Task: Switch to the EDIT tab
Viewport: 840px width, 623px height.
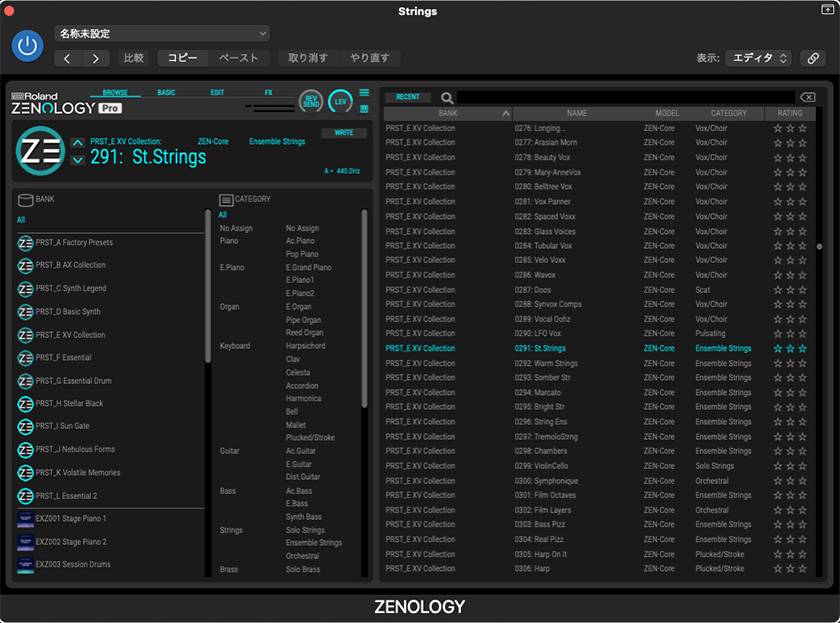Action: pos(217,92)
